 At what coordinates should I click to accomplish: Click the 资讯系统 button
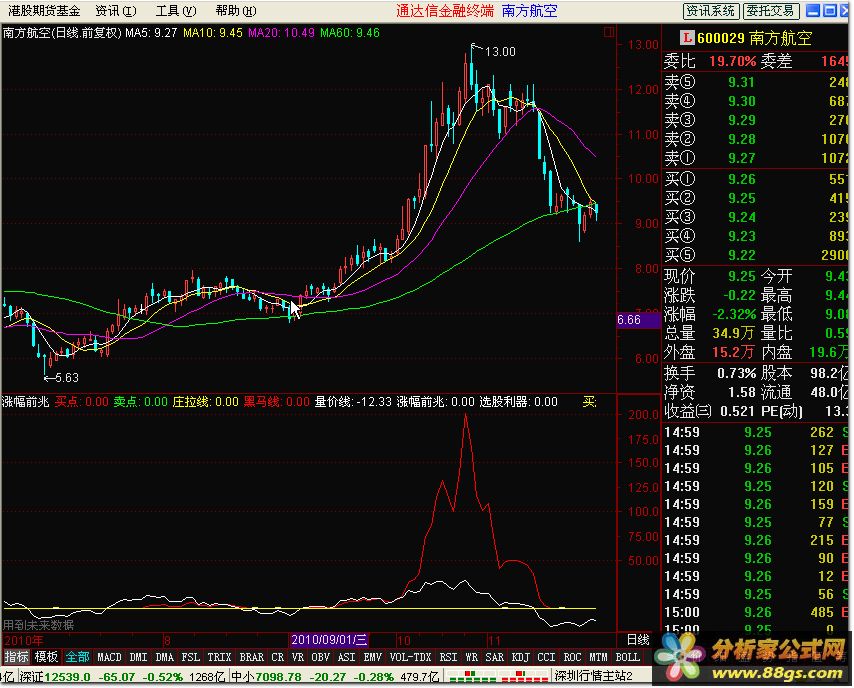tap(711, 10)
